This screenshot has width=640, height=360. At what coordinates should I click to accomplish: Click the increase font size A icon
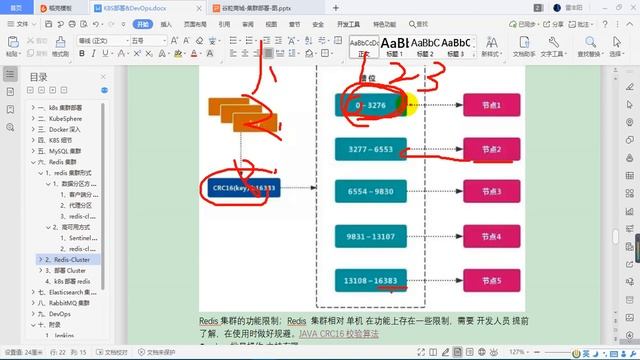pyautogui.click(x=174, y=40)
